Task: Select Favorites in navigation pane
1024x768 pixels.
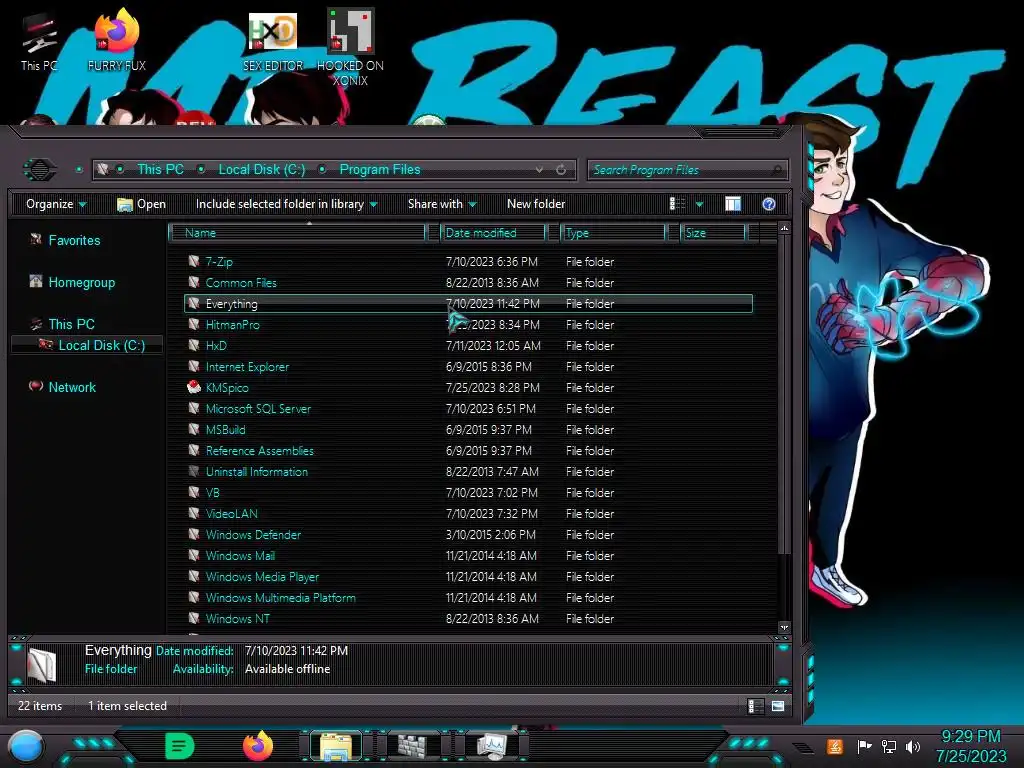Action: 66,240
